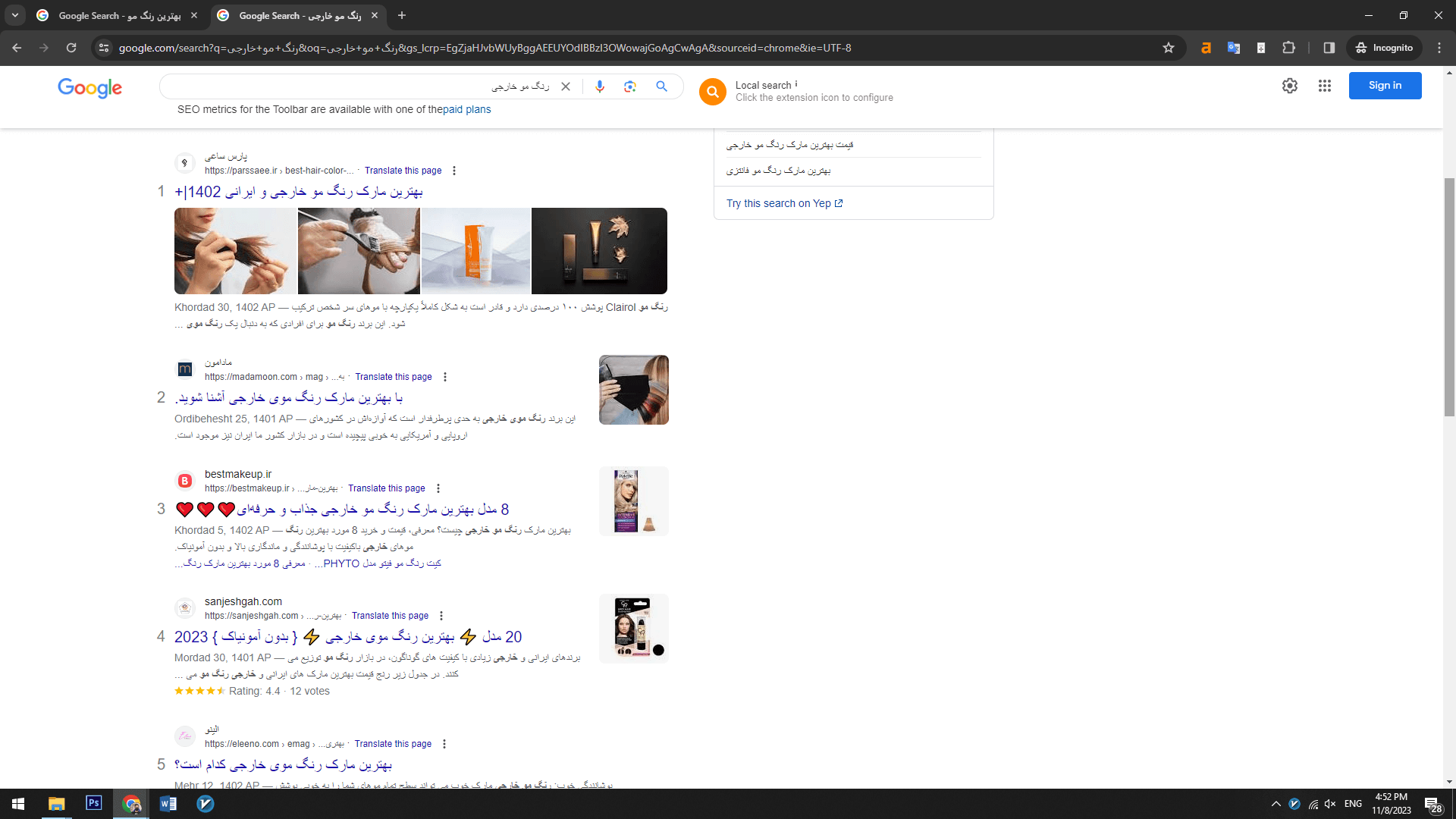Search by image with Lens
Image resolution: width=1456 pixels, height=819 pixels.
tap(630, 86)
